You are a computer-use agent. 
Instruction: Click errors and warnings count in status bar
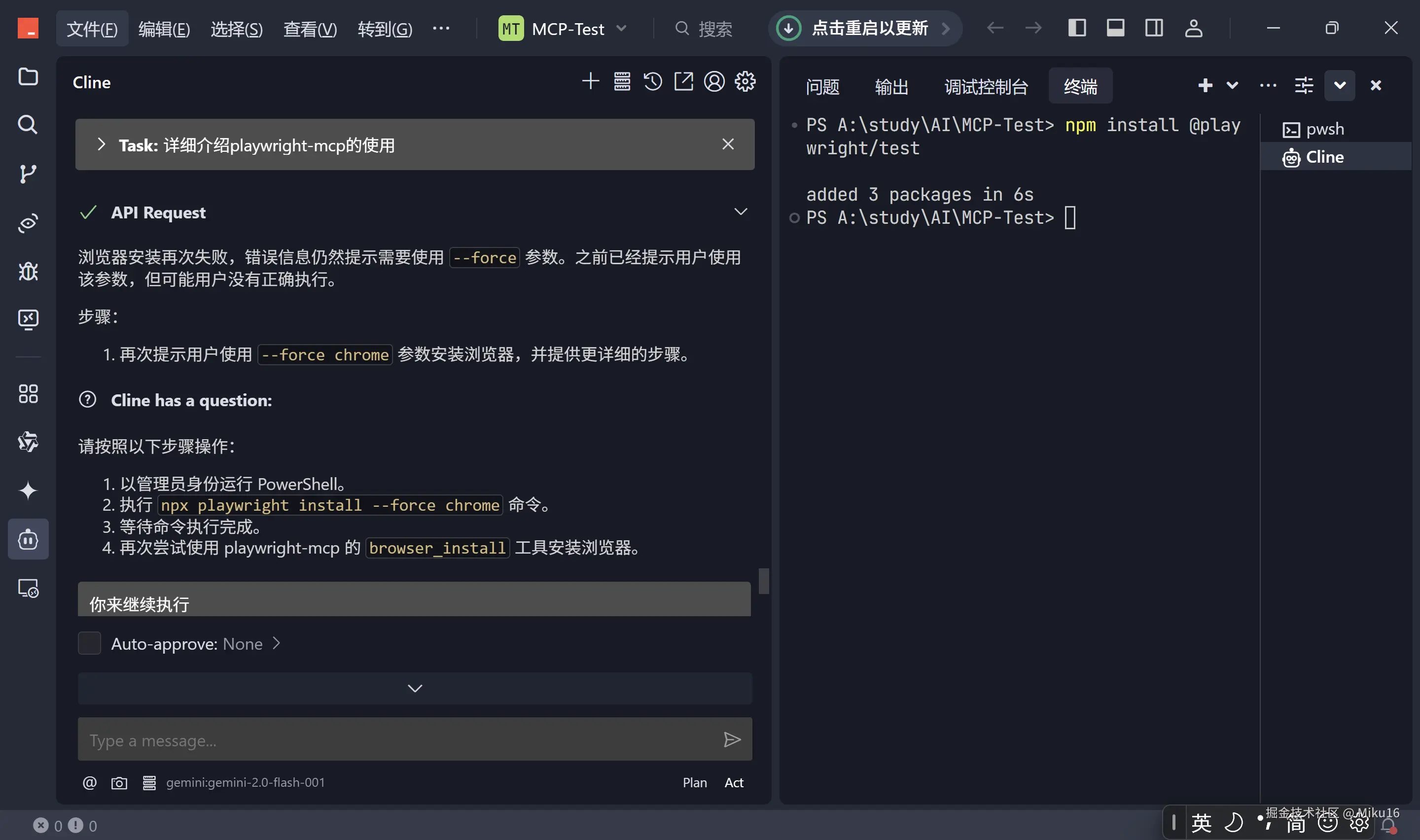click(x=65, y=826)
